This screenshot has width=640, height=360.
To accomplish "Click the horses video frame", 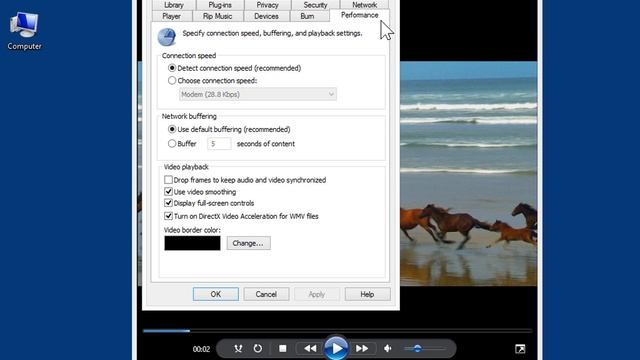I will 468,173.
